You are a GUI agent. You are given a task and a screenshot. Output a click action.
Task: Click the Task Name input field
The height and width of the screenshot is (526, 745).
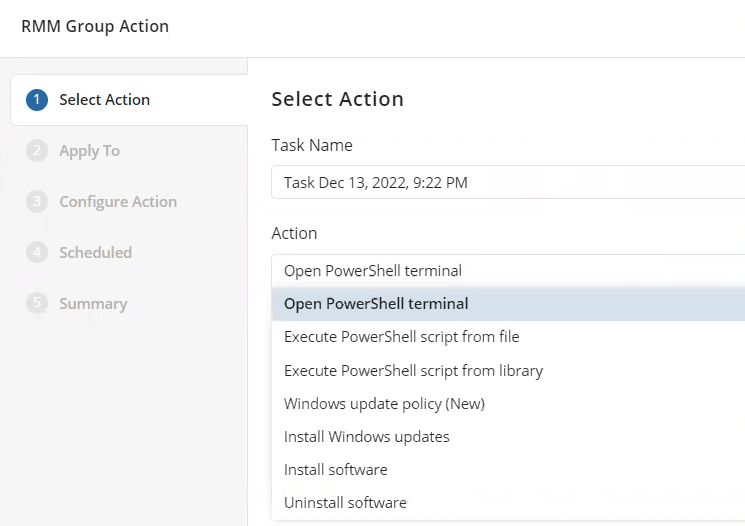tap(508, 182)
